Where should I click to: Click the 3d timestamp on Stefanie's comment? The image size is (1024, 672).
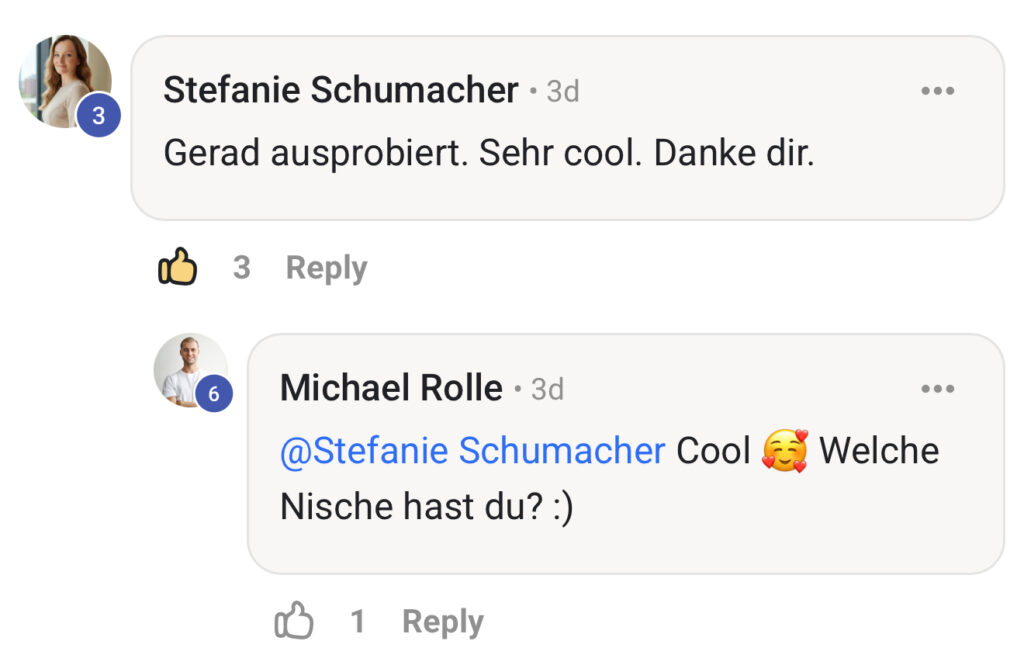[562, 90]
